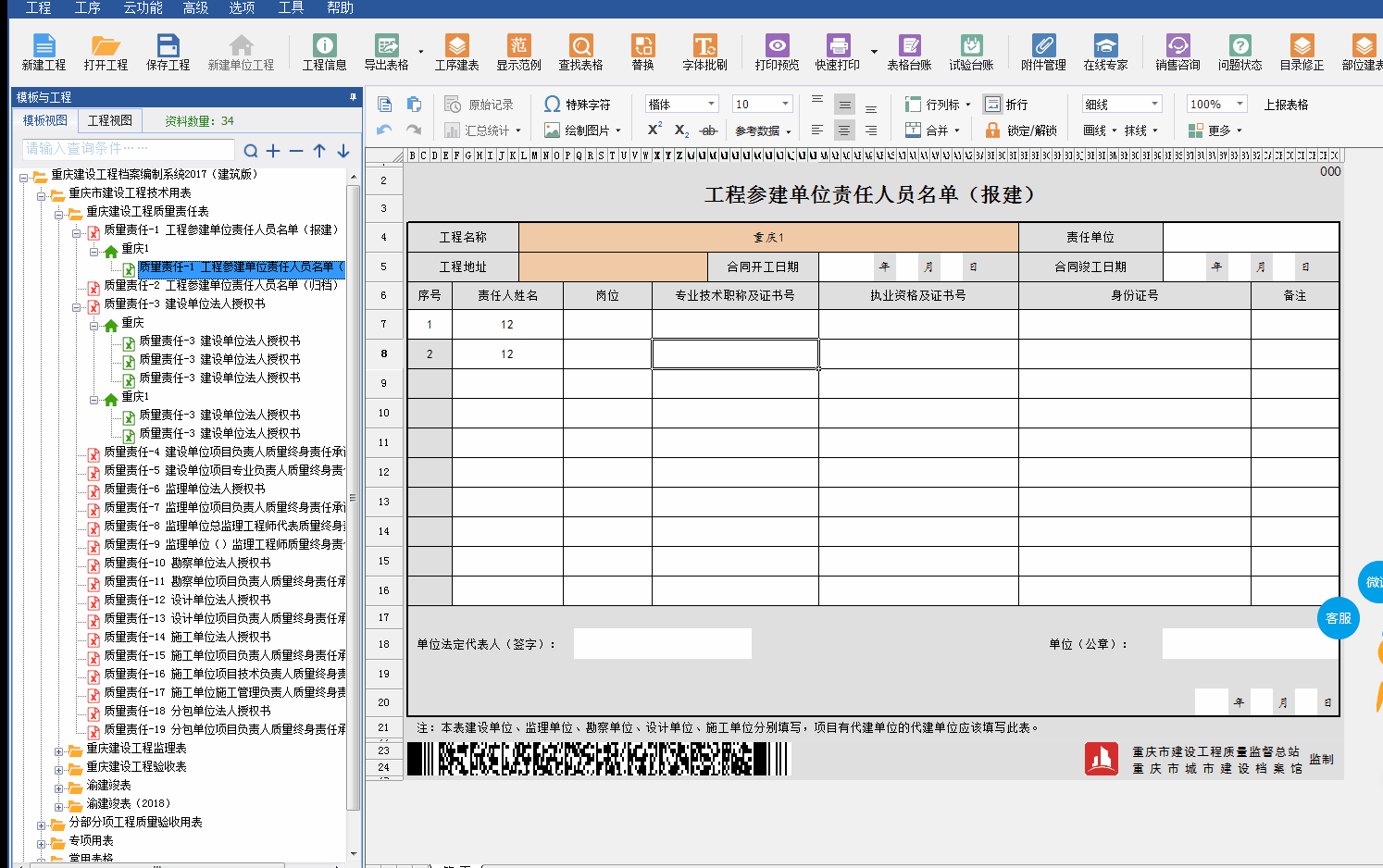The height and width of the screenshot is (868, 1383).
Task: Toggle strikethrough ab formatting
Action: tap(708, 130)
